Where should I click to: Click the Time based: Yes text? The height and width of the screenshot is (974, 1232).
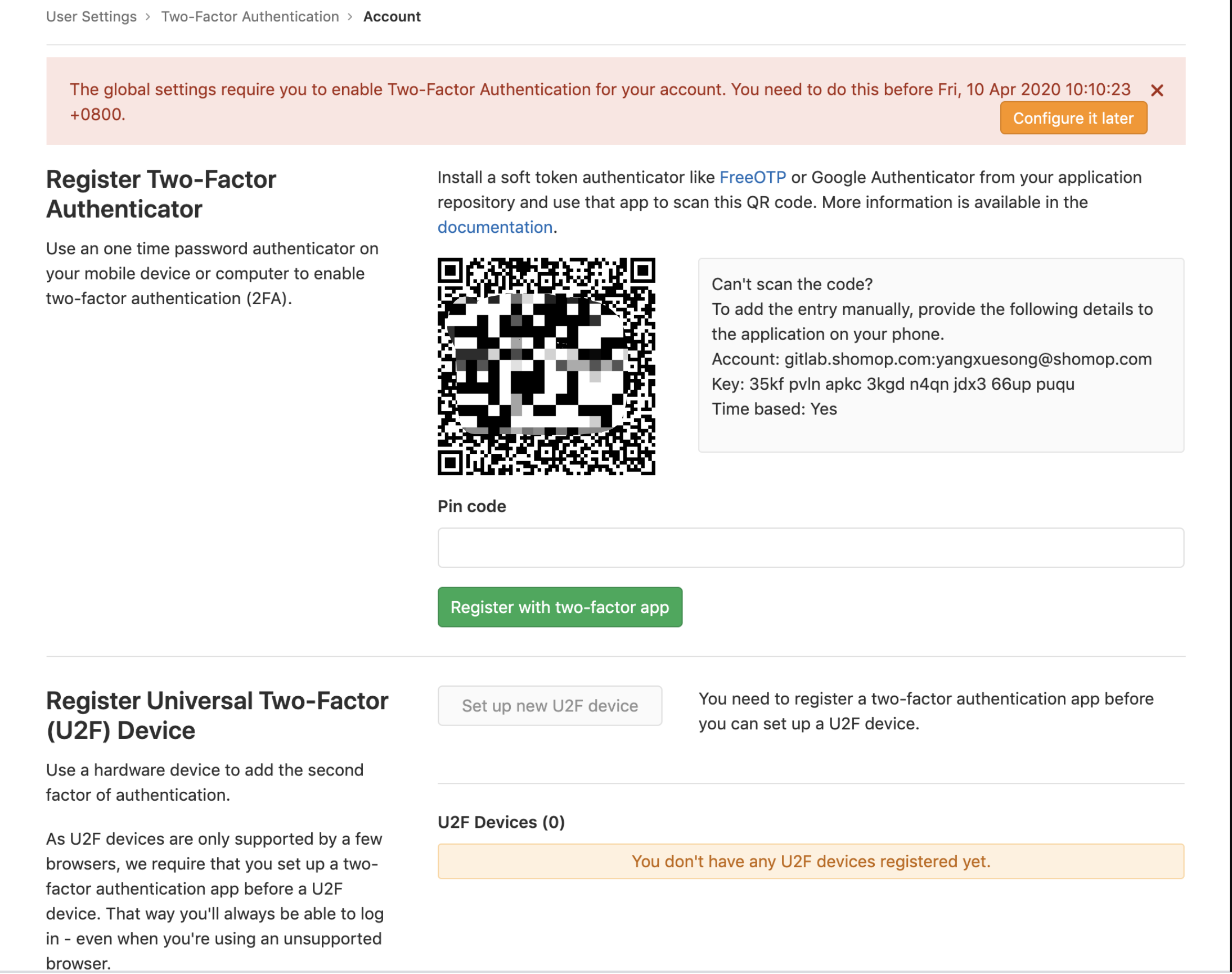click(x=774, y=409)
